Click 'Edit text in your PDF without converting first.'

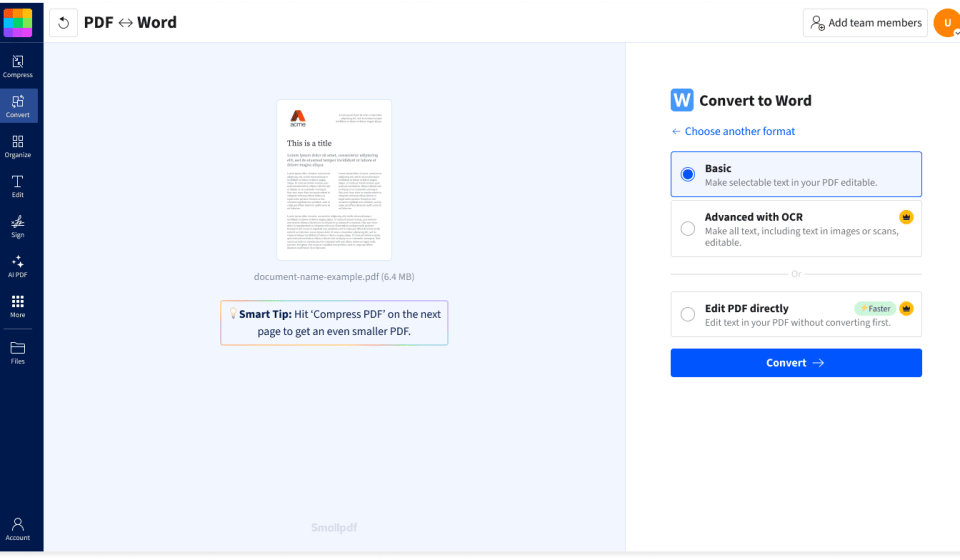click(797, 323)
